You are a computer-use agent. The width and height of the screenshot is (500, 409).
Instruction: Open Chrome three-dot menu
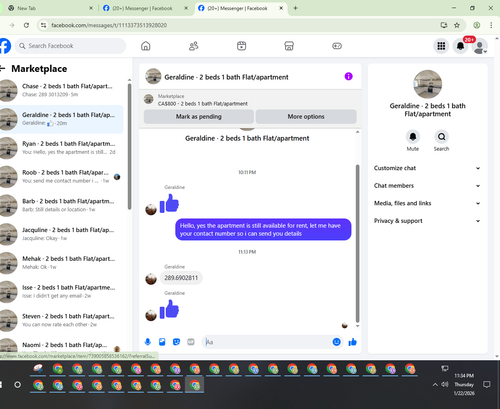coord(491,25)
